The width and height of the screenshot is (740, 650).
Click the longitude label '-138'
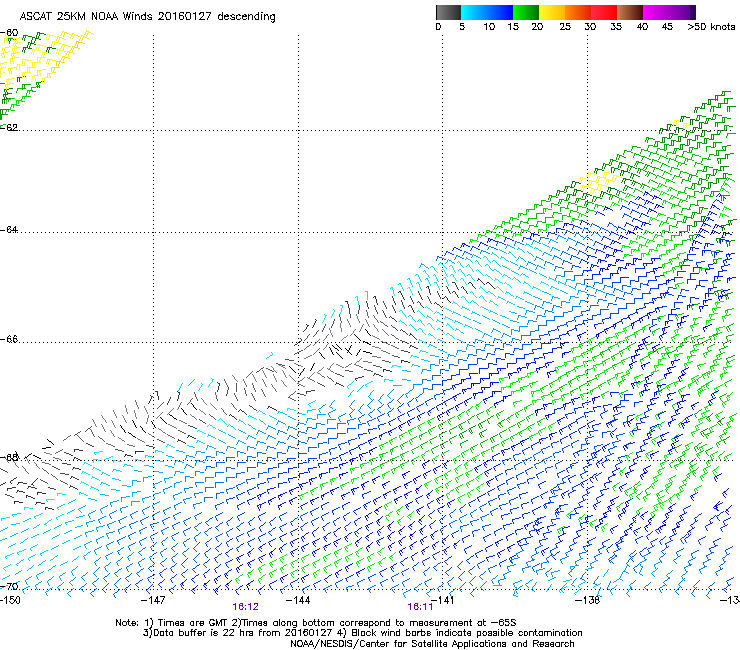tap(587, 600)
